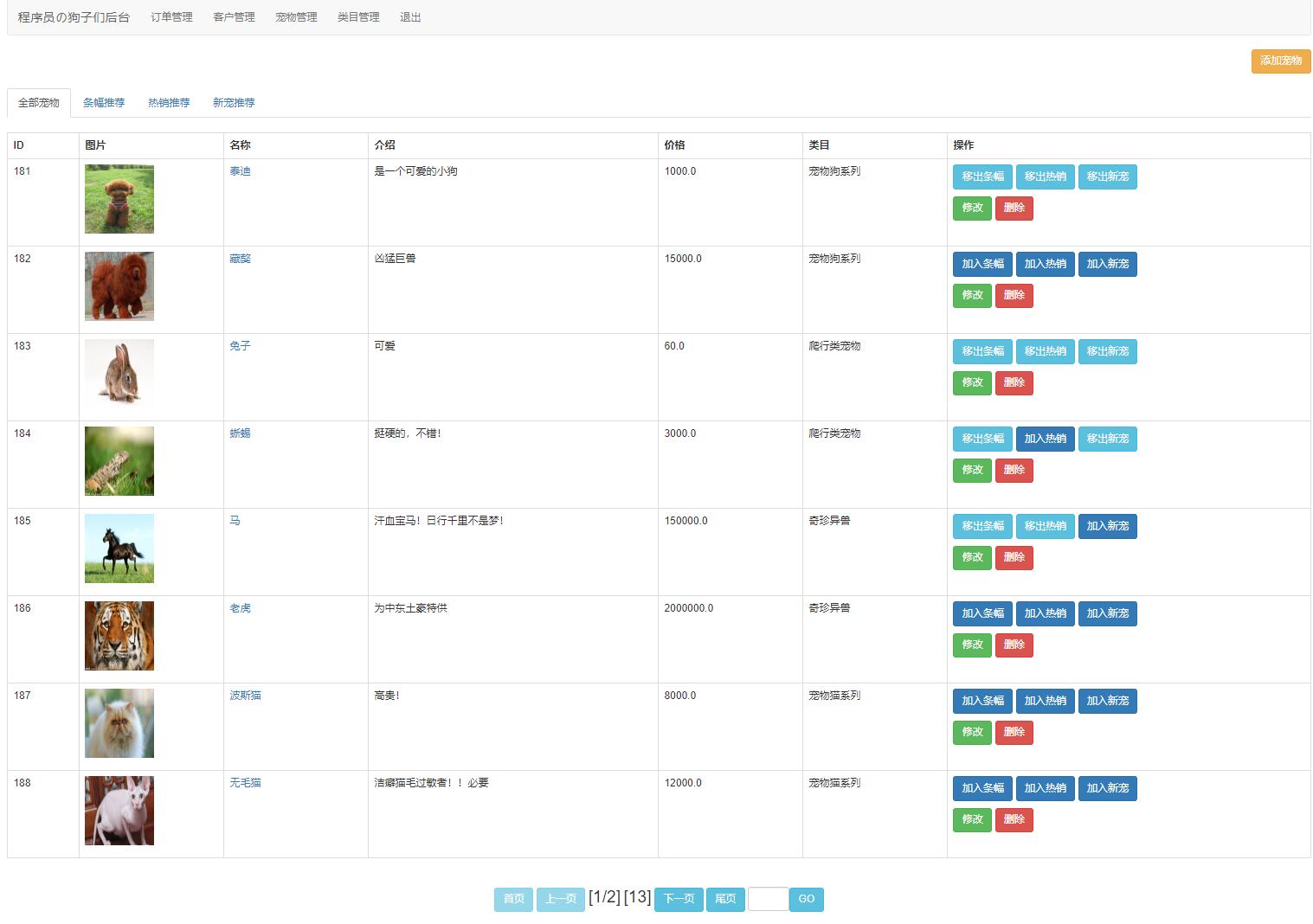This screenshot has height=924, width=1313.
Task: Click 退出 to log out
Action: [410, 17]
